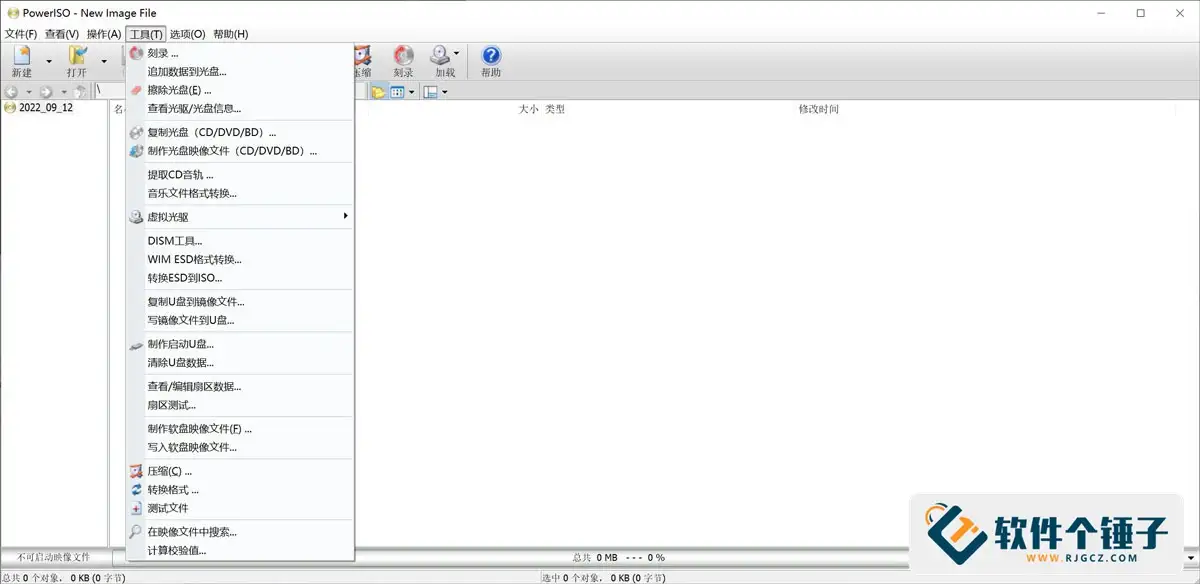Screen dimensions: 1200x584
Task: Click the Up one level icon
Action: click(80, 92)
